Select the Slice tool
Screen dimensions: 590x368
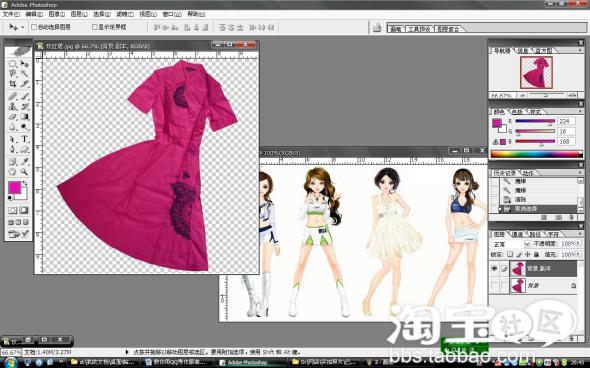24,84
